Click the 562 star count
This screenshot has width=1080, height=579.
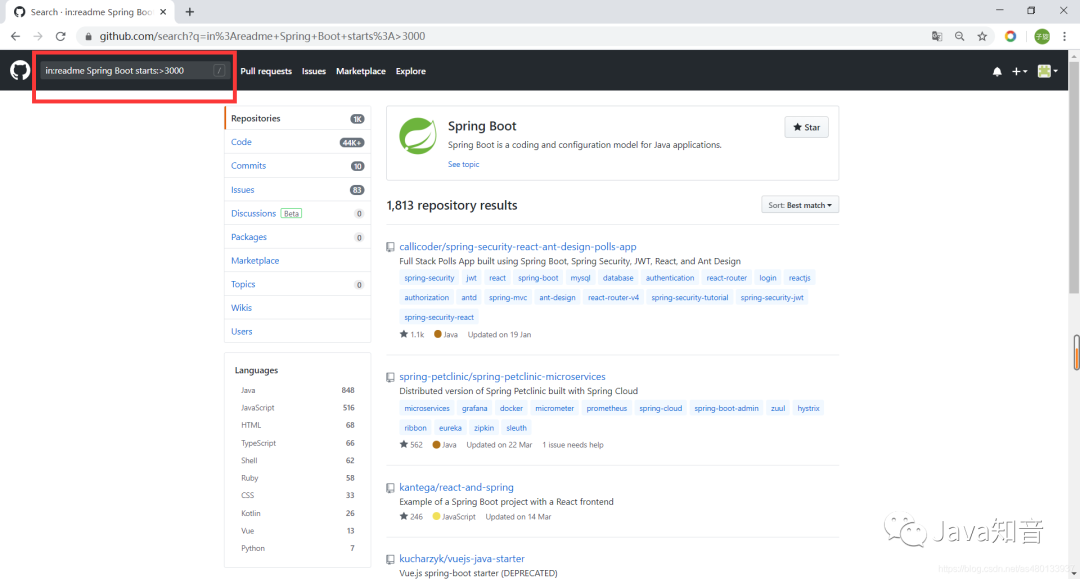coord(411,445)
